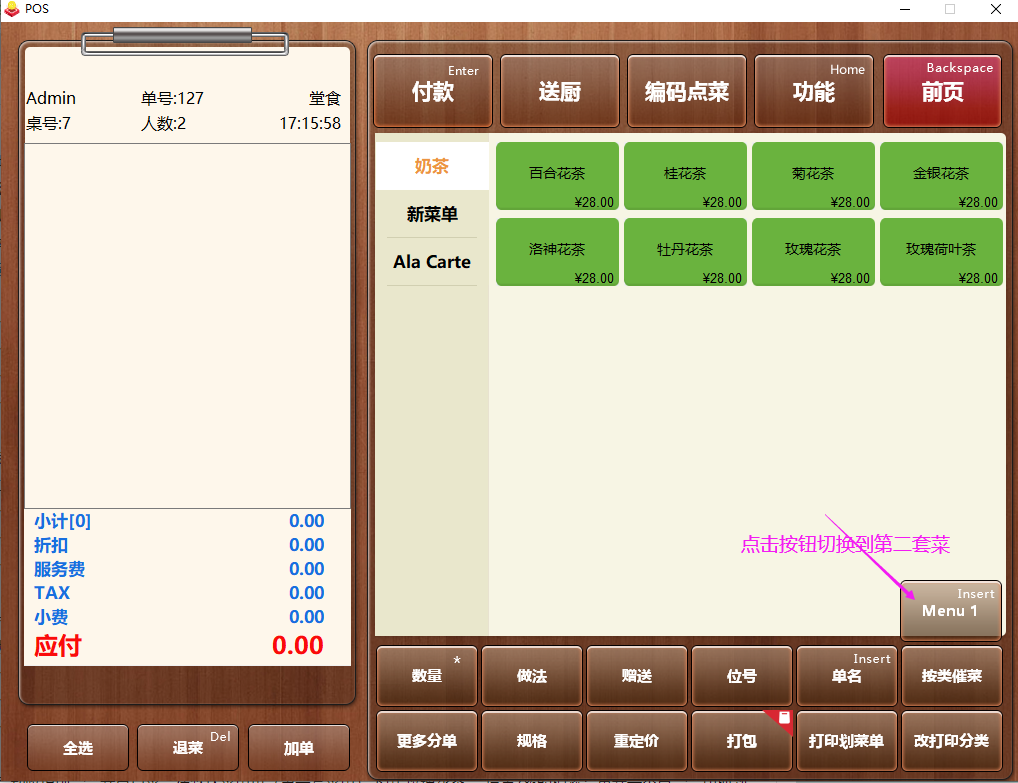Click the 17:15:58 order time
The width and height of the screenshot is (1018, 783).
pos(310,123)
